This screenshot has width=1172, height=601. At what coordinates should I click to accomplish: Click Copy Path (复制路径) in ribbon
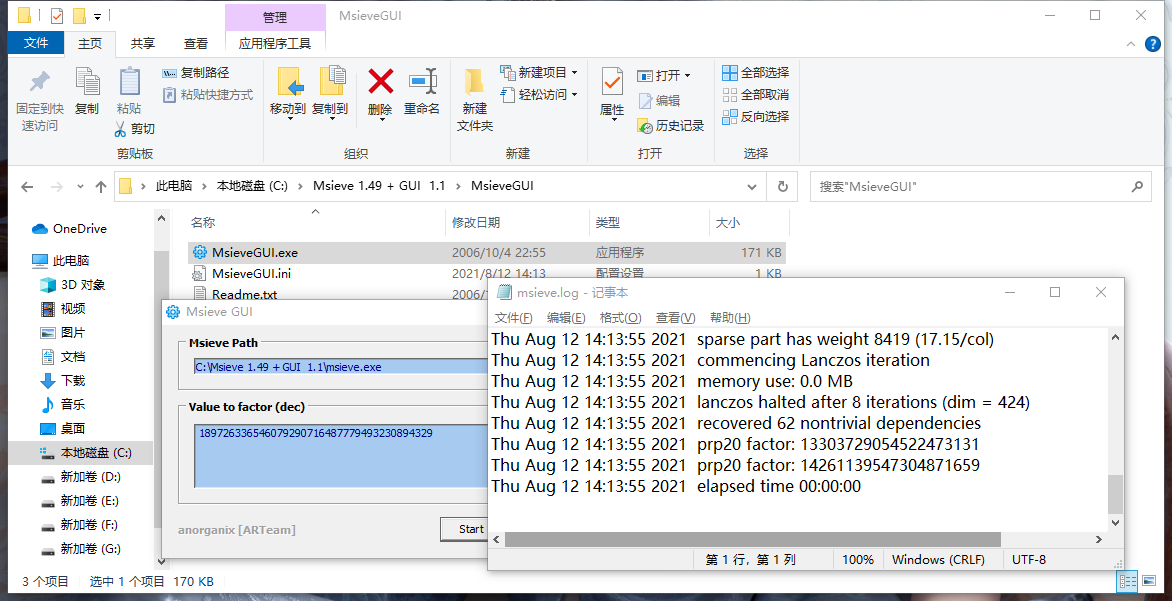point(196,73)
